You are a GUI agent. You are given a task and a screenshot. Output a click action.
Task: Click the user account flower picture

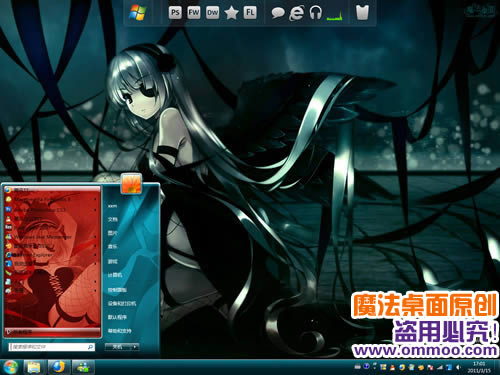(131, 183)
